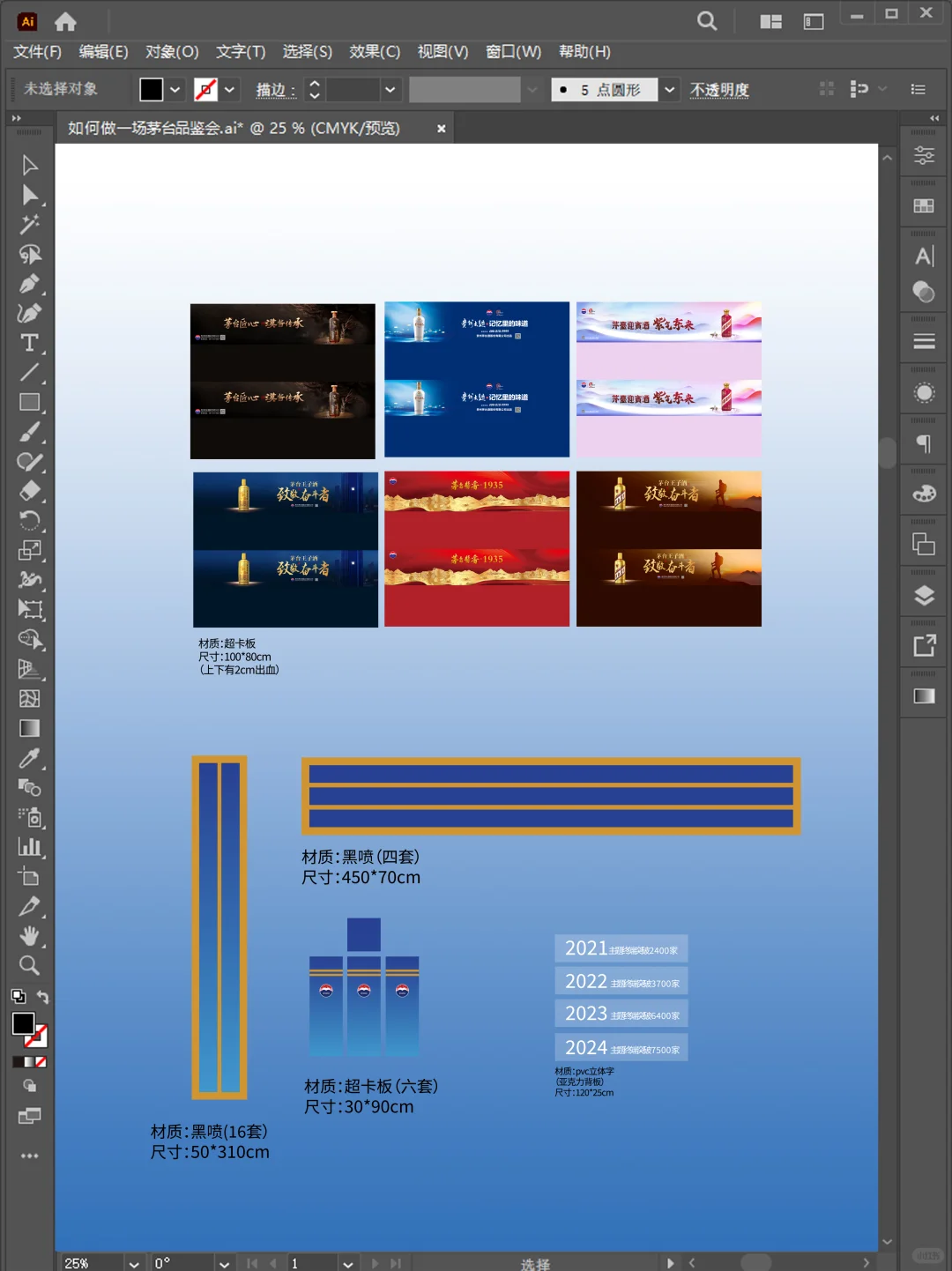
Task: Change the screen mode
Action: click(x=30, y=1116)
